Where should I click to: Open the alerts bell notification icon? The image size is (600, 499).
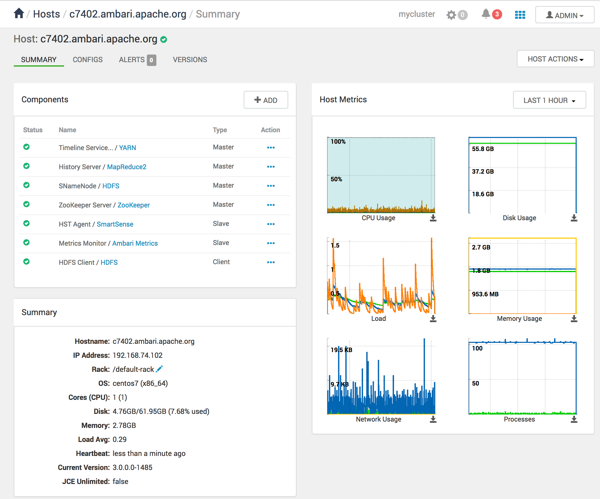(x=487, y=15)
